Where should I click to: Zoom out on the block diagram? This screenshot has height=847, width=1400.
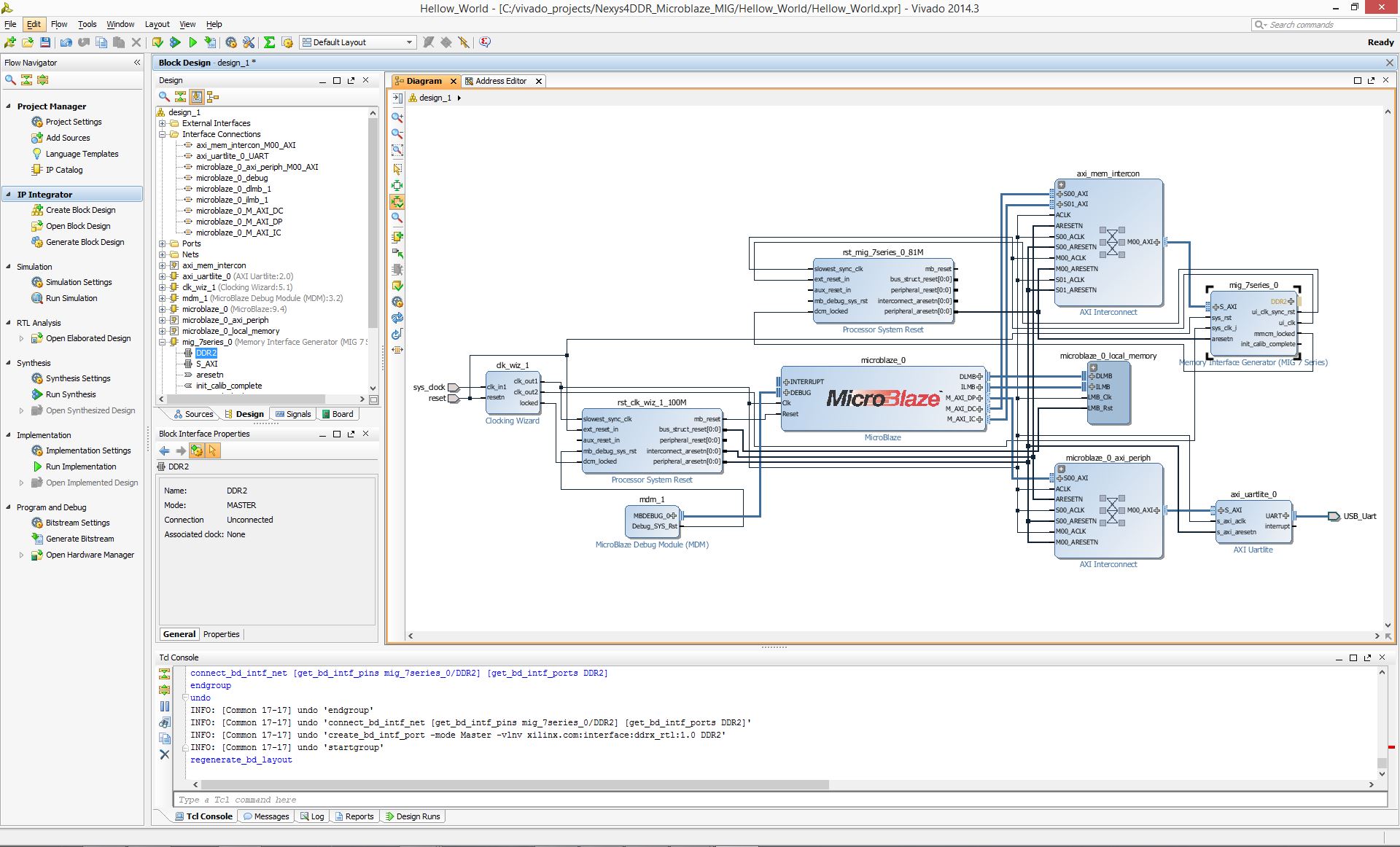(397, 134)
